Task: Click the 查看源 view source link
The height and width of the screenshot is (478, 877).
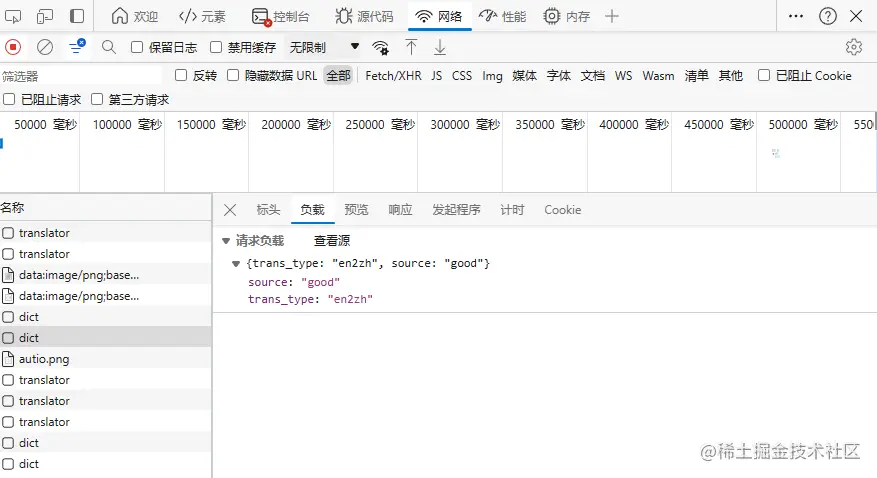Action: (332, 241)
